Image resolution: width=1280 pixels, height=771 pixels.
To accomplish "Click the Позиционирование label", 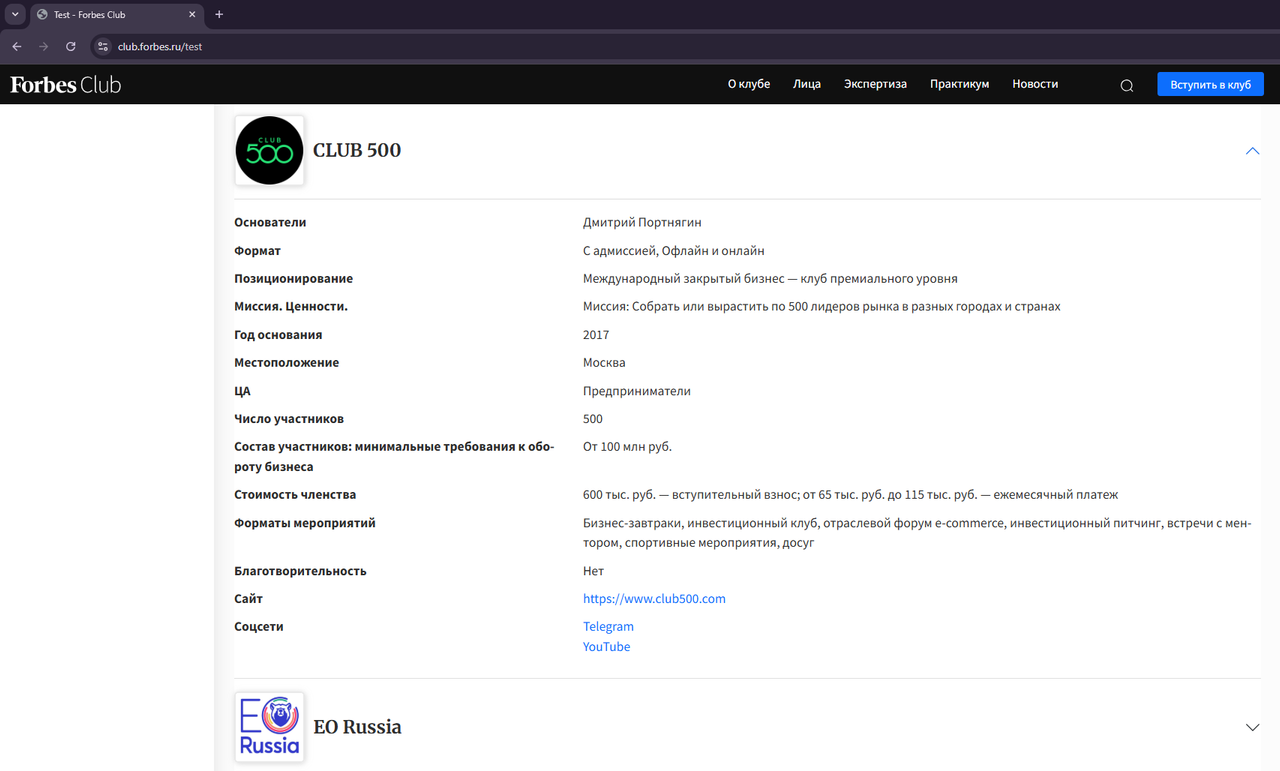I will click(293, 279).
